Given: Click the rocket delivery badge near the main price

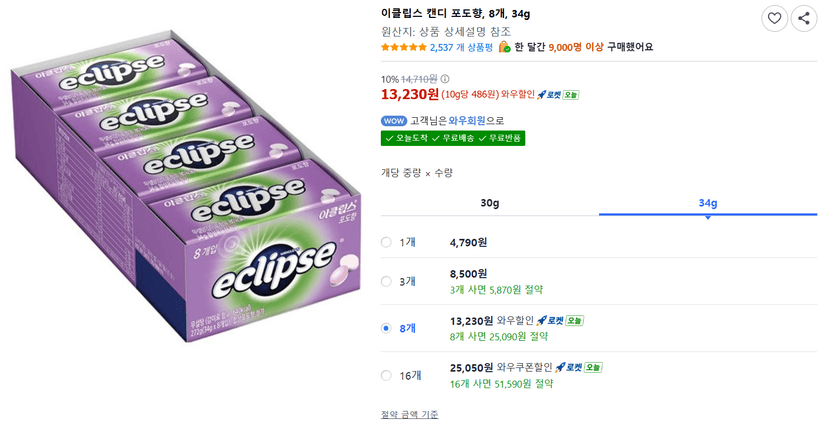Looking at the screenshot, I should (x=558, y=95).
